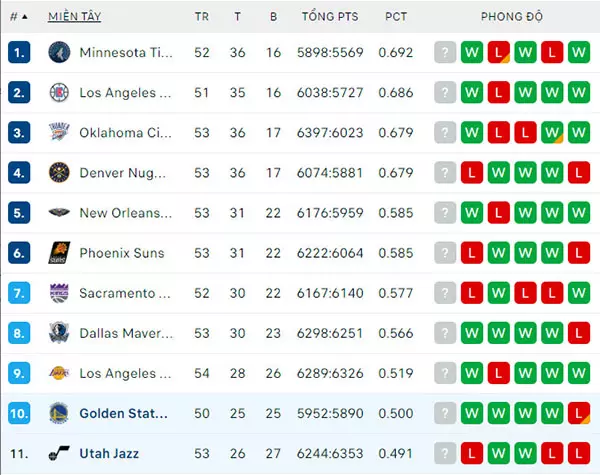Viewport: 600px width, 475px height.
Task: Click the Oklahoma City Thunder logo
Action: (x=59, y=132)
